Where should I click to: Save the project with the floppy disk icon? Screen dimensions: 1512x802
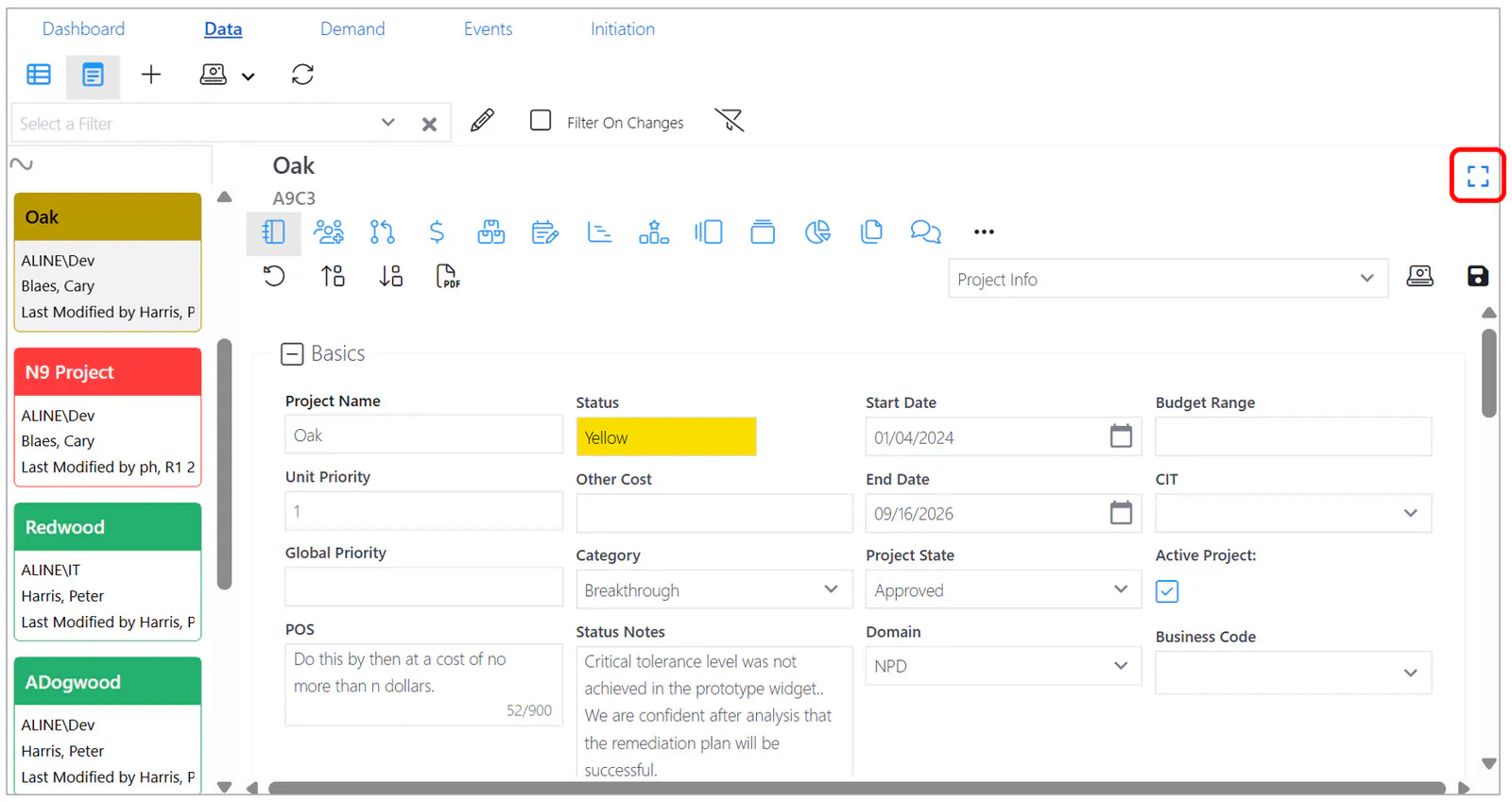(x=1478, y=276)
